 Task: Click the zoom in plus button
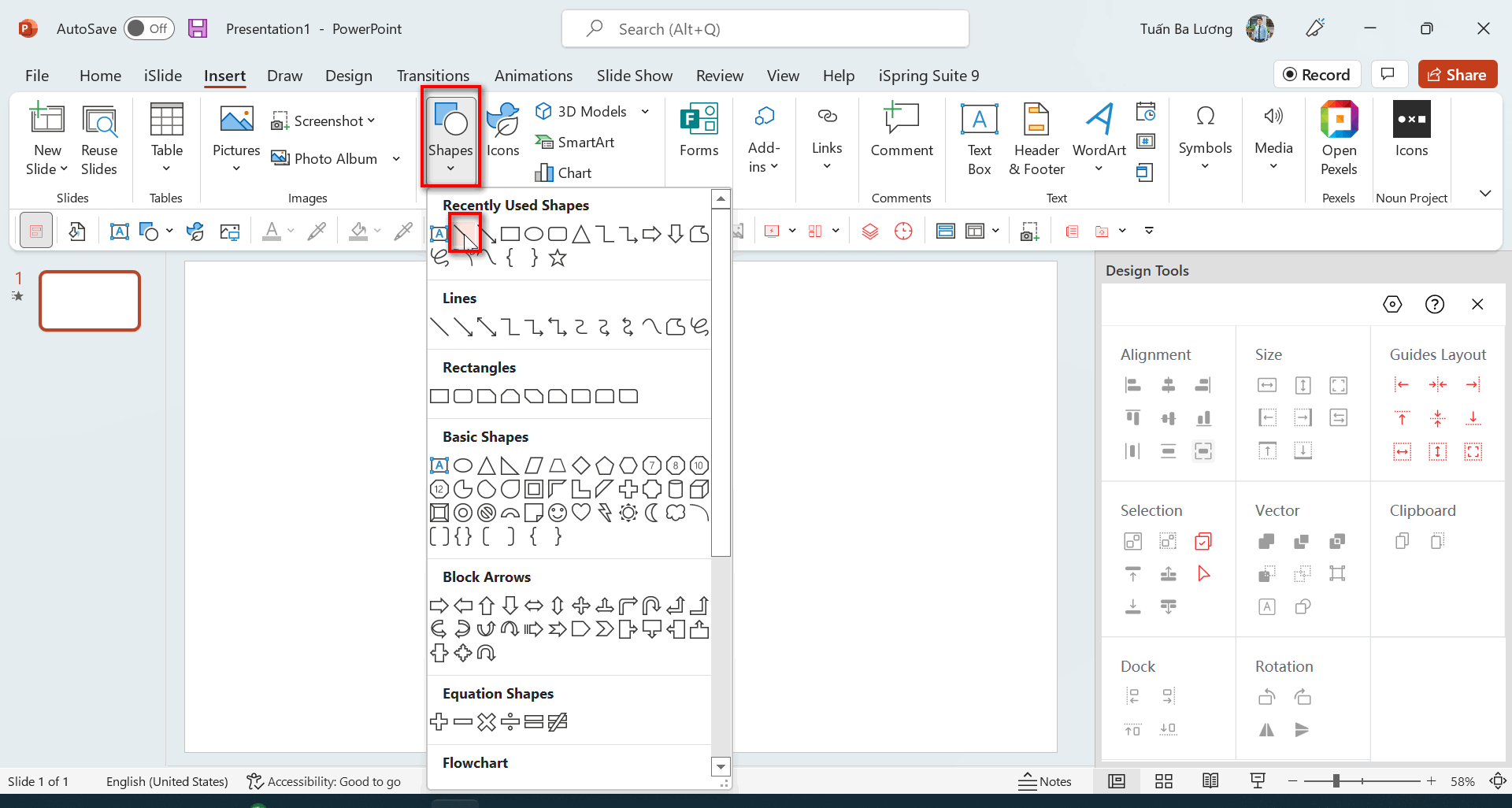[1431, 781]
